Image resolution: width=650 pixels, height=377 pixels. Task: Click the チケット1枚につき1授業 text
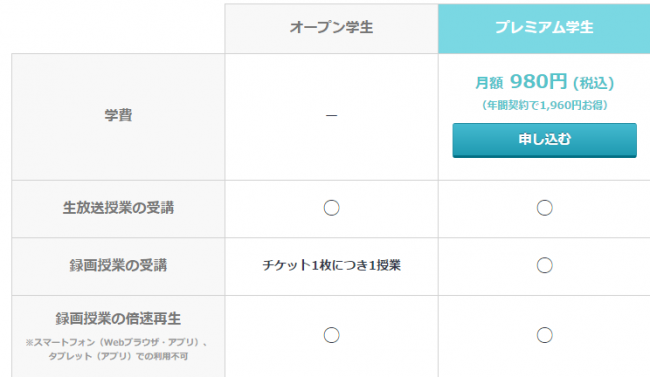tap(331, 265)
